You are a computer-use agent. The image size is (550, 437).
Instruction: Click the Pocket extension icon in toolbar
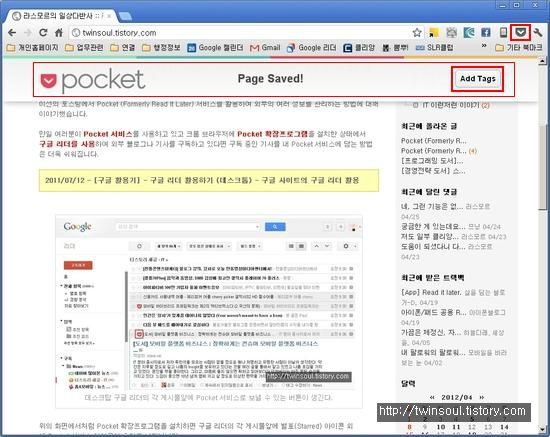pyautogui.click(x=521, y=33)
